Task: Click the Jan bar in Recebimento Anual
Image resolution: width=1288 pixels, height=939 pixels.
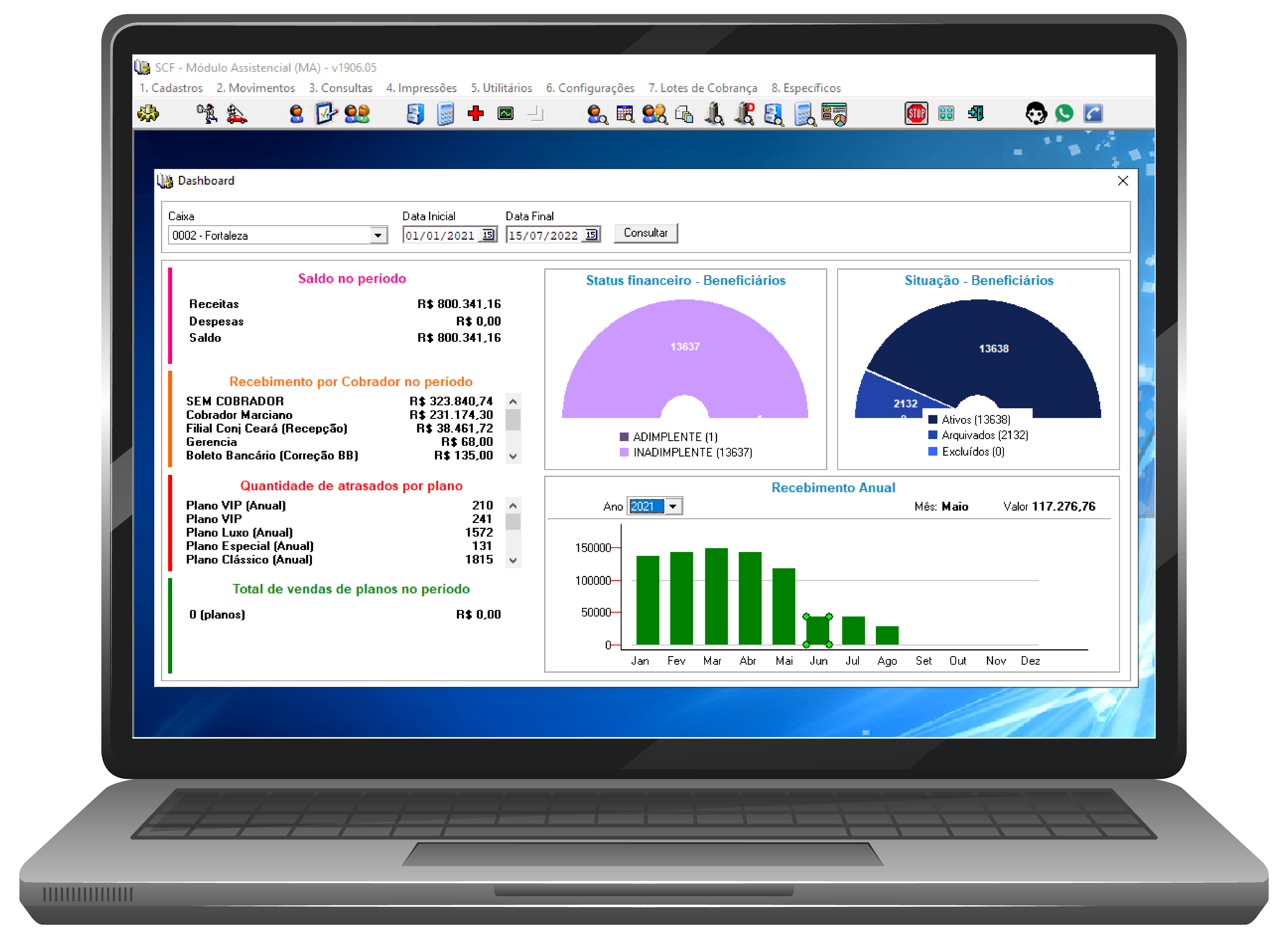Action: coord(648,600)
